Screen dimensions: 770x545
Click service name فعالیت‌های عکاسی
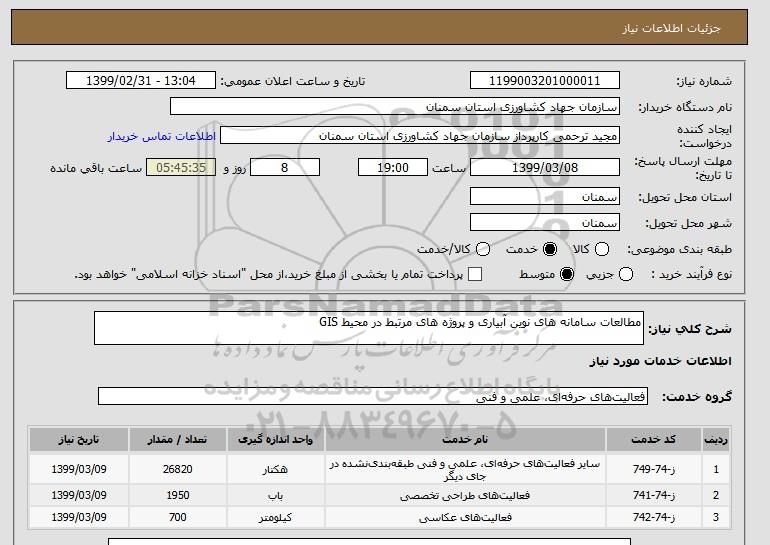tap(465, 517)
